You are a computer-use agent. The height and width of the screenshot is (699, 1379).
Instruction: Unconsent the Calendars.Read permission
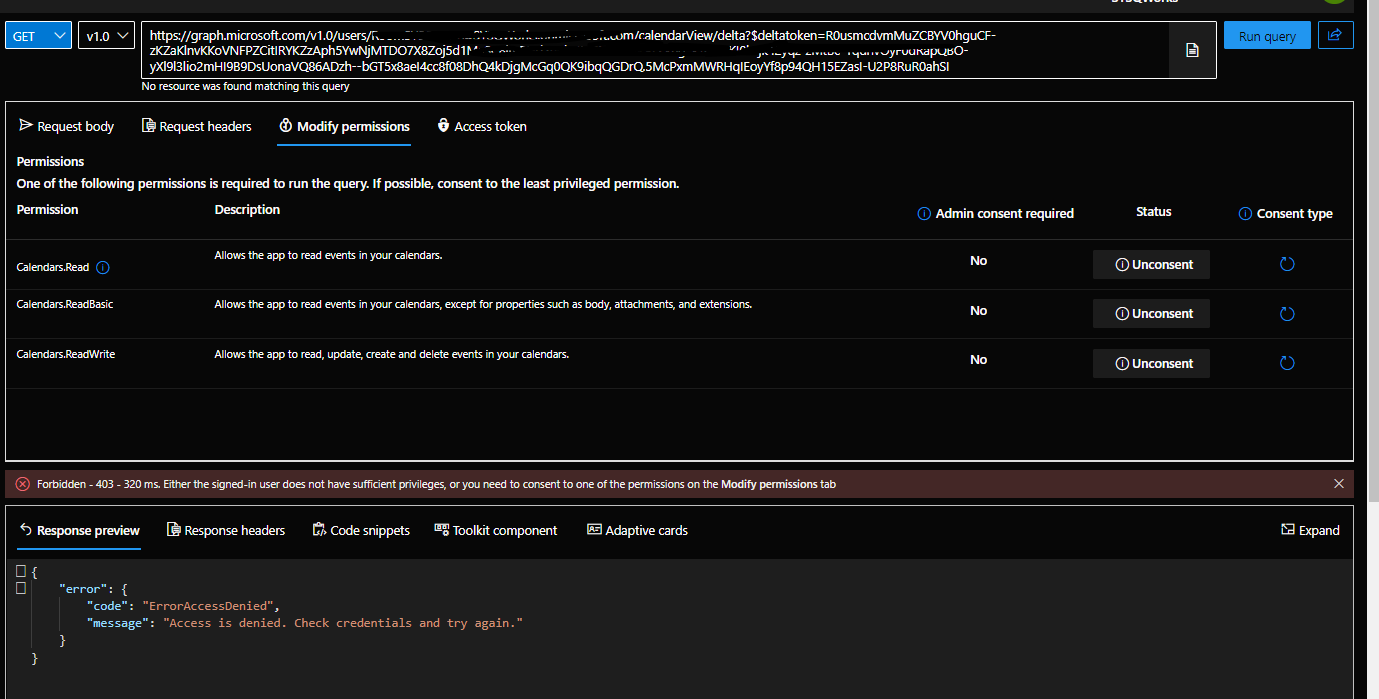[x=1151, y=265]
